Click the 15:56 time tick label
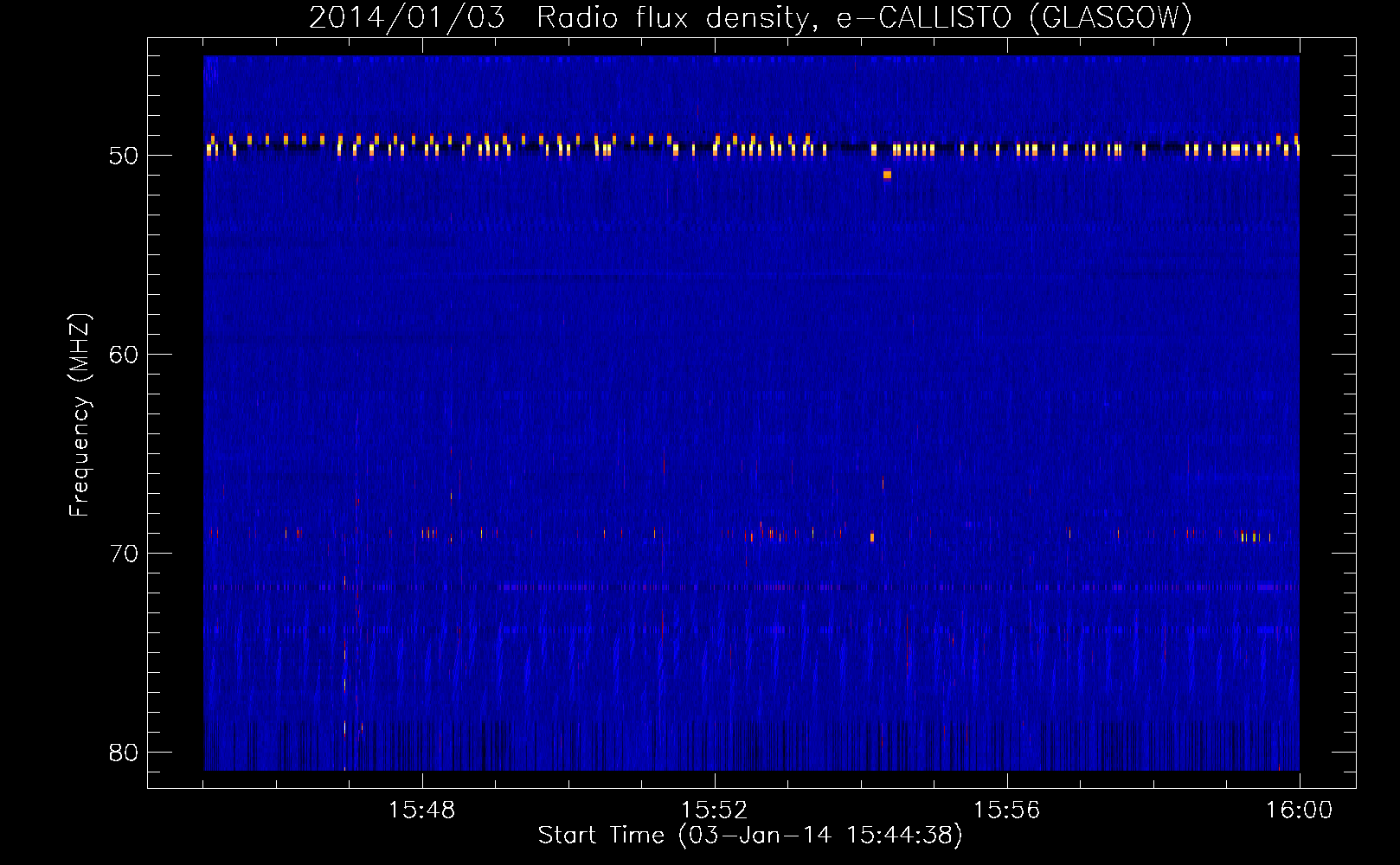This screenshot has height=865, width=1400. click(x=1006, y=811)
